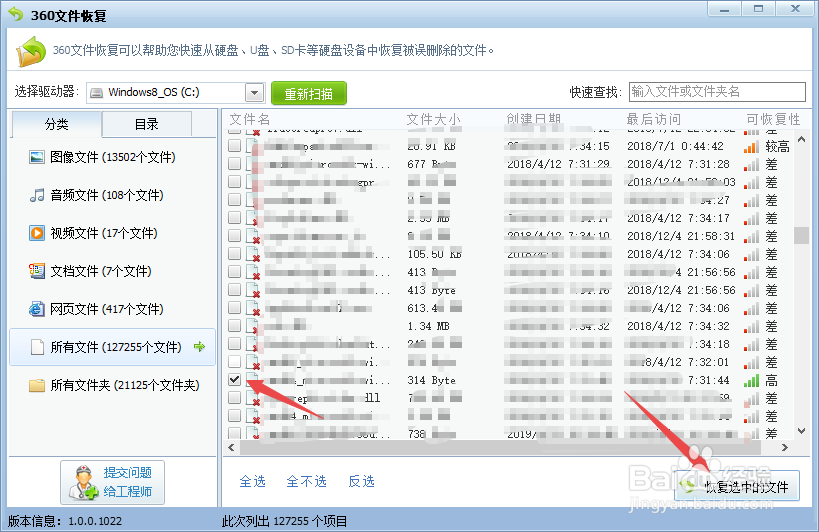Select the 网页文件 browser icon
This screenshot has width=819, height=532.
[x=37, y=309]
